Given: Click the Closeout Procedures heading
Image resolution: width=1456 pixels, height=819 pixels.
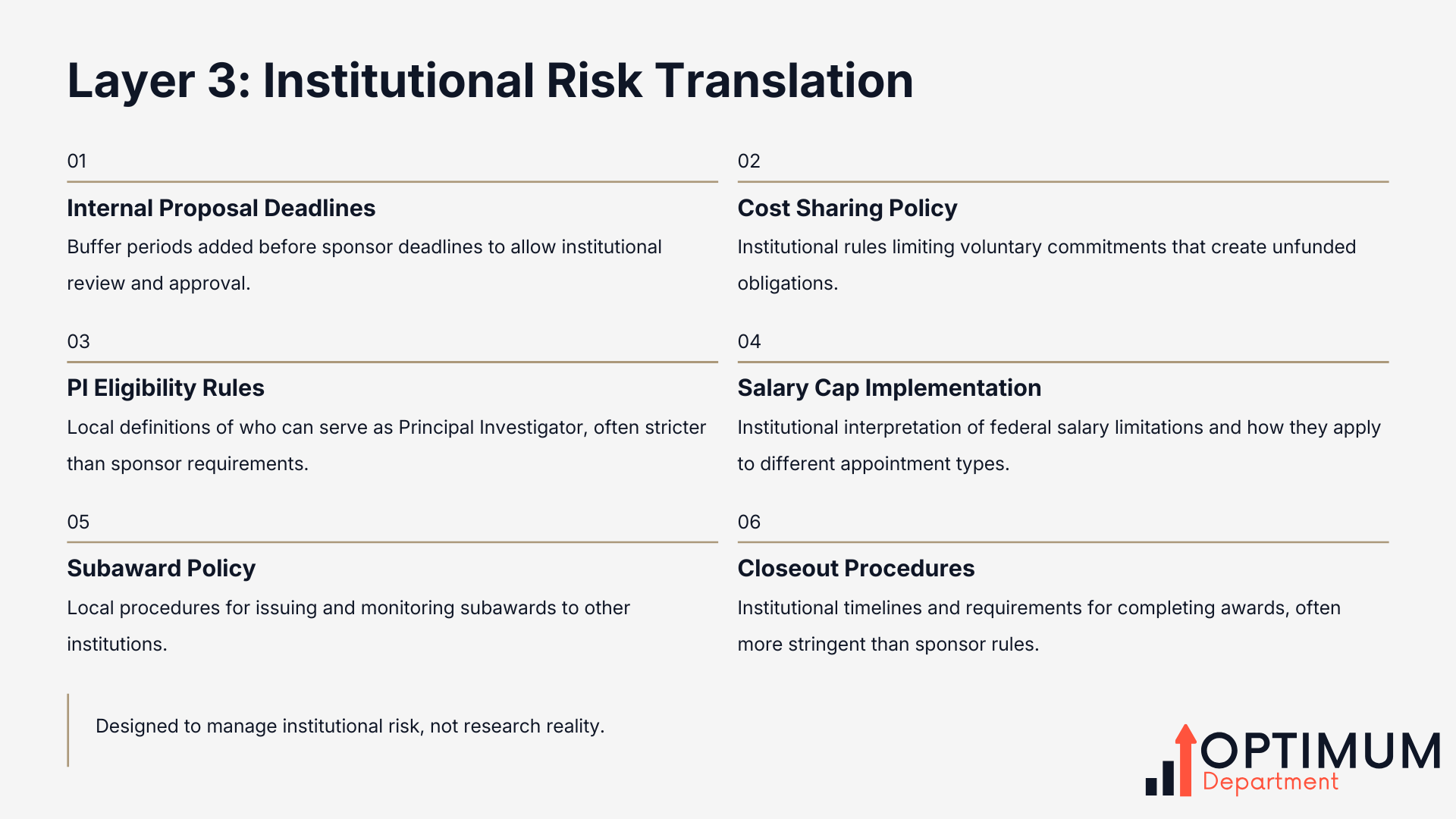Looking at the screenshot, I should point(855,568).
